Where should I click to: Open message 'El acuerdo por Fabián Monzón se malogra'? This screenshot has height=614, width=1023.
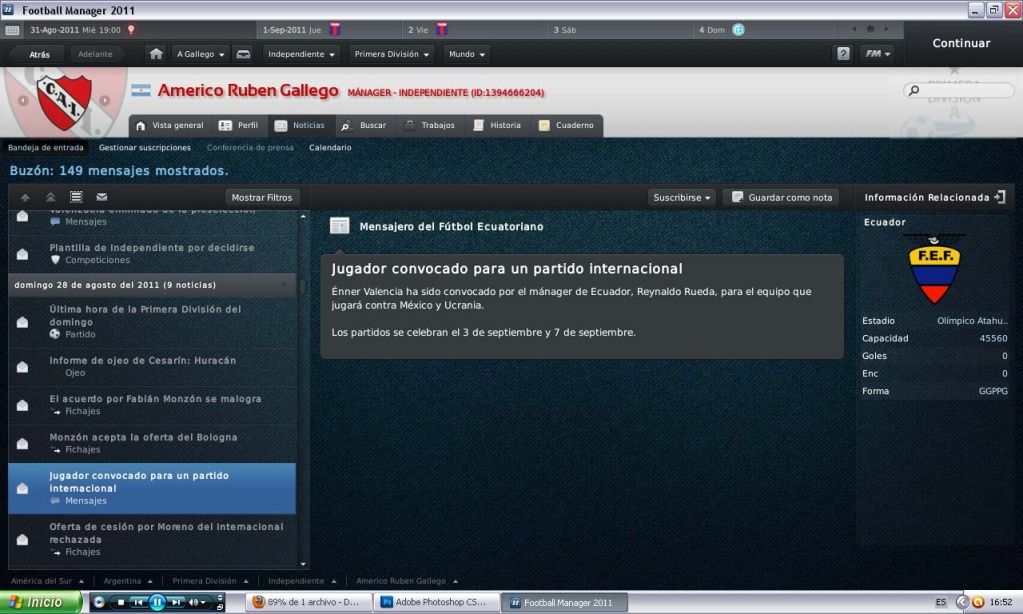pyautogui.click(x=152, y=405)
